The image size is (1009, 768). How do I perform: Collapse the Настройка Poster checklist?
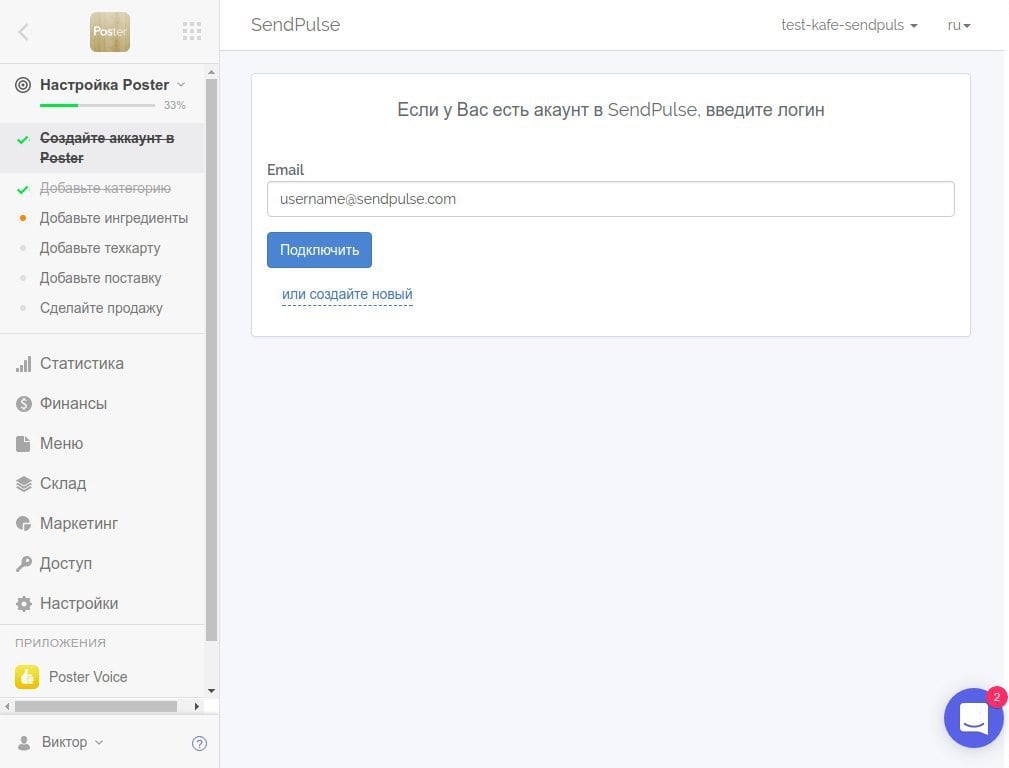point(181,84)
